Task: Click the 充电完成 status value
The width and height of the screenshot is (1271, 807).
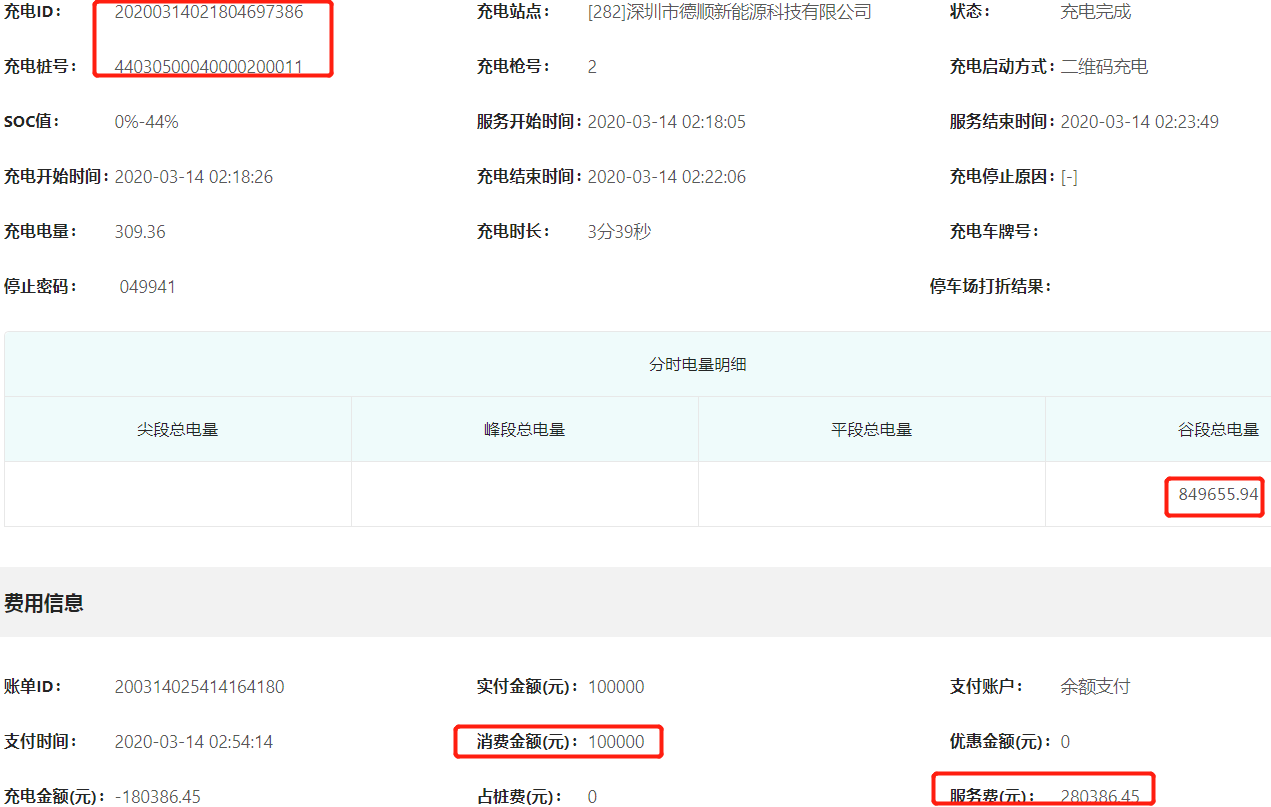Action: point(1095,13)
